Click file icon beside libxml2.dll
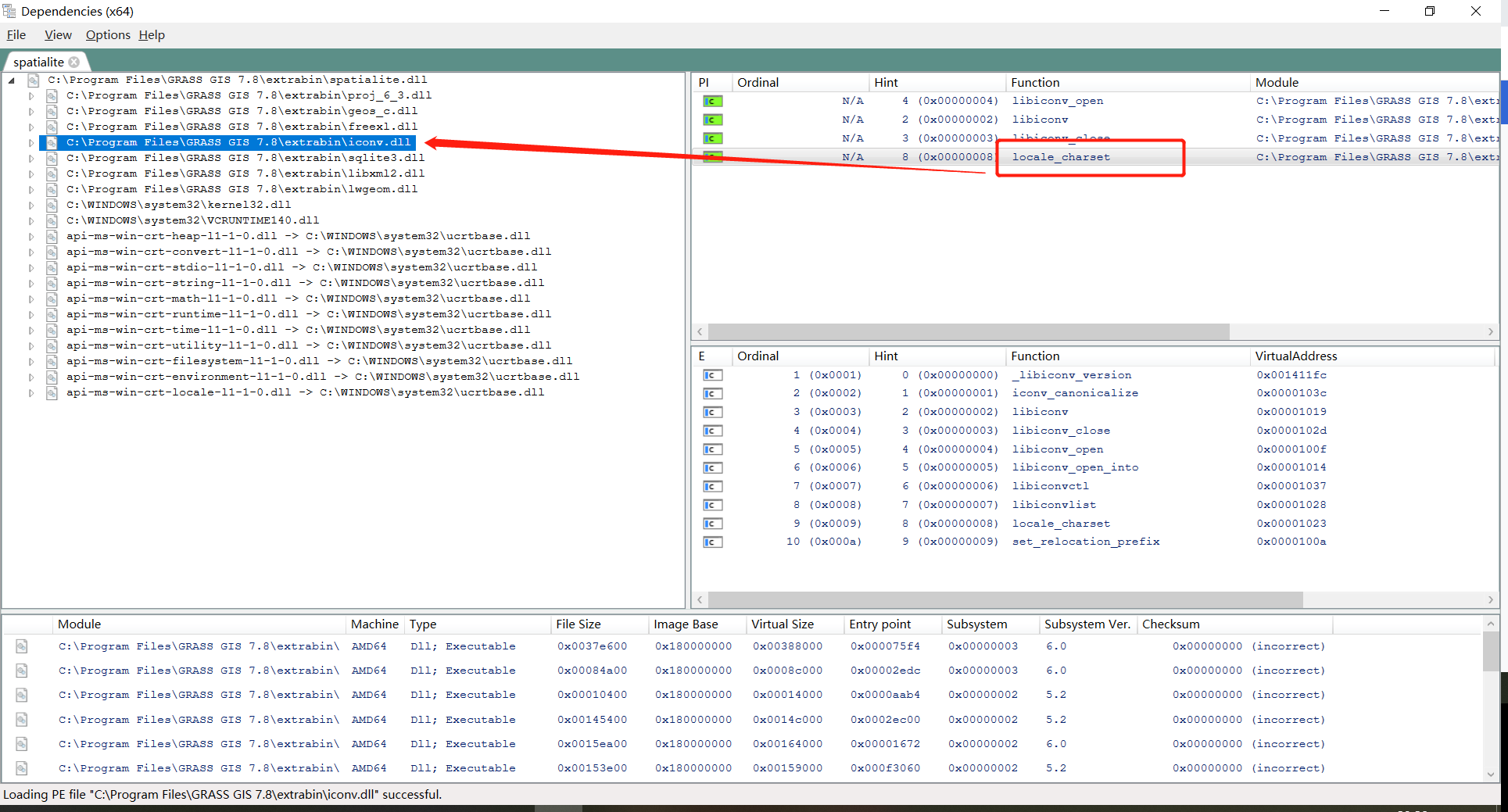Screen dimensions: 1508x812 pos(52,173)
